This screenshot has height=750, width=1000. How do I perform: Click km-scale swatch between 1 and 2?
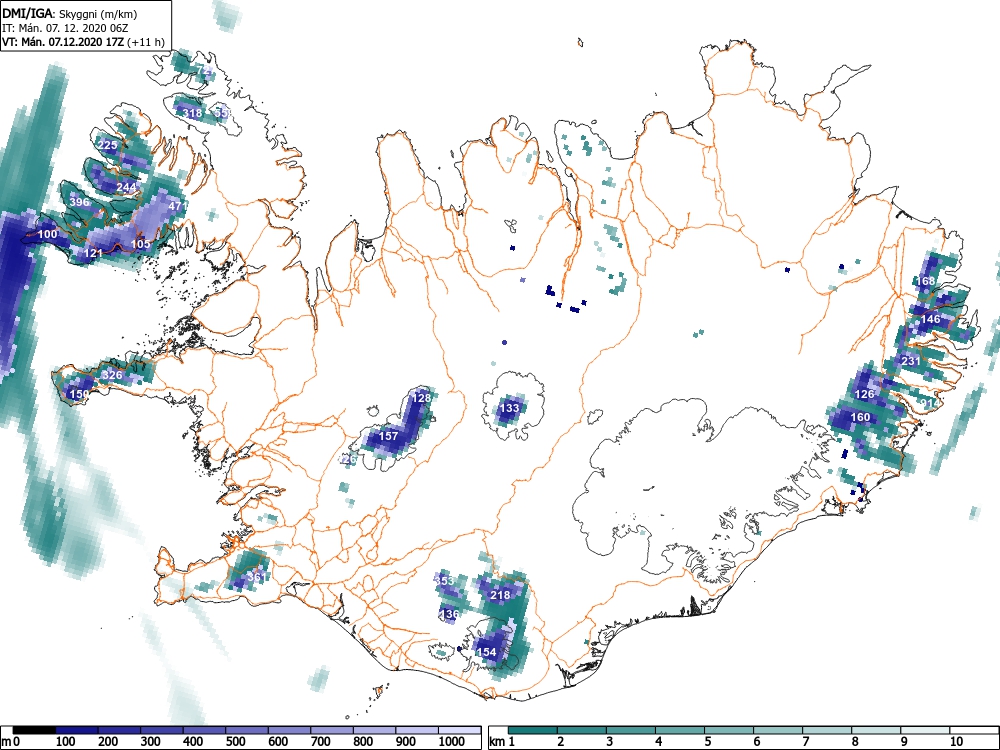[x=533, y=730]
